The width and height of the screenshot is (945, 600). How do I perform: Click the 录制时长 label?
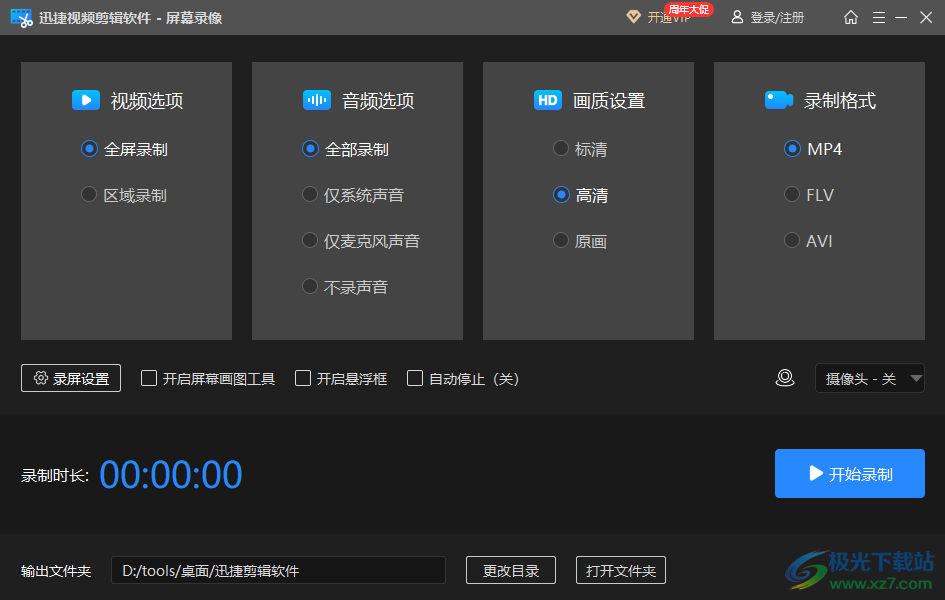(55, 476)
